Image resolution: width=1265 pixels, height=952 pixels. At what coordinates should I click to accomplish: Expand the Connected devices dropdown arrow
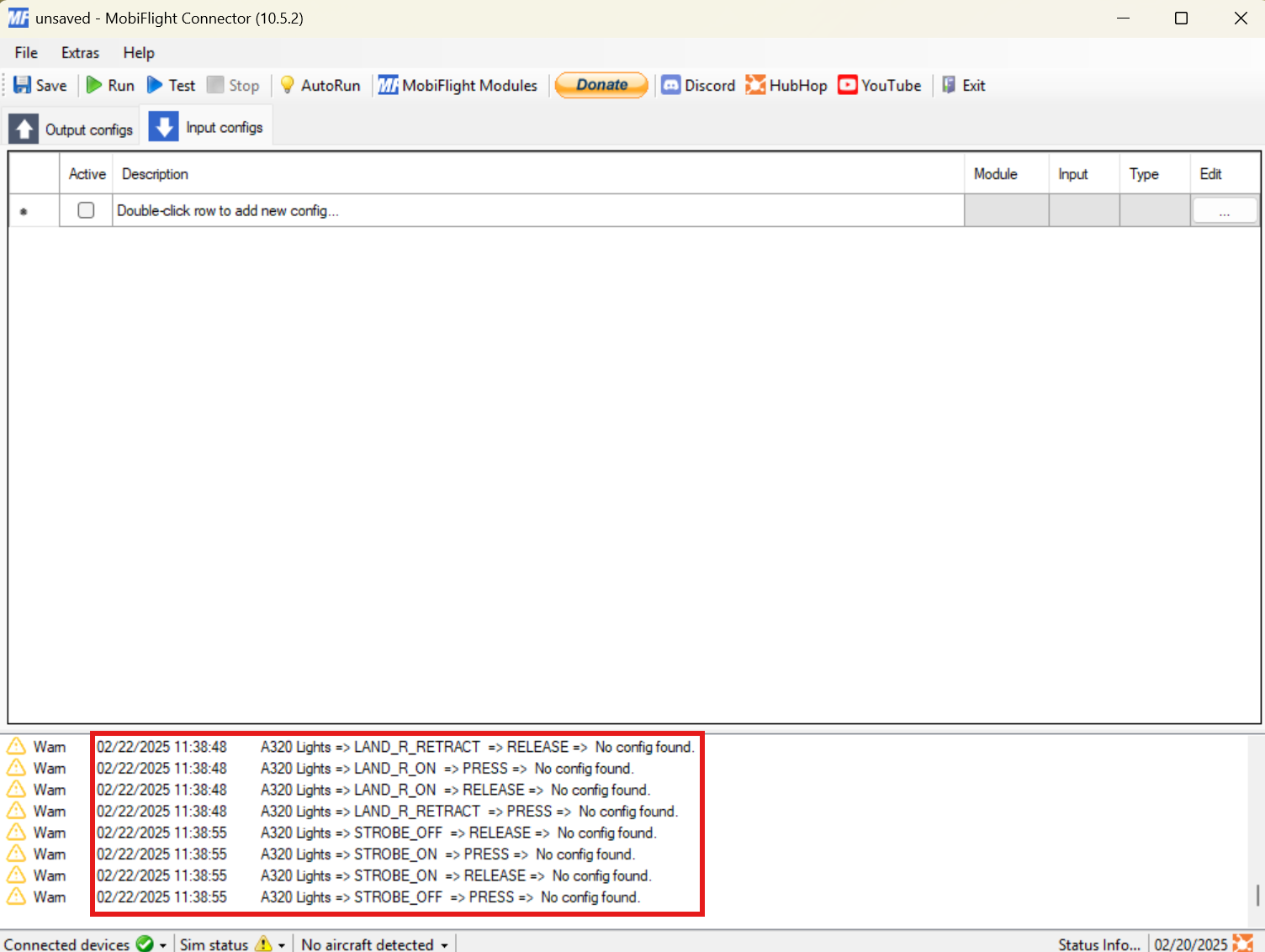pos(163,945)
